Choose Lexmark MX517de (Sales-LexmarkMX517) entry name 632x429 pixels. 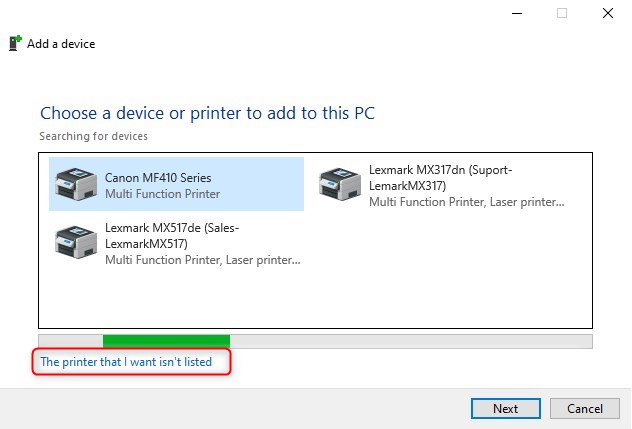pyautogui.click(x=172, y=236)
